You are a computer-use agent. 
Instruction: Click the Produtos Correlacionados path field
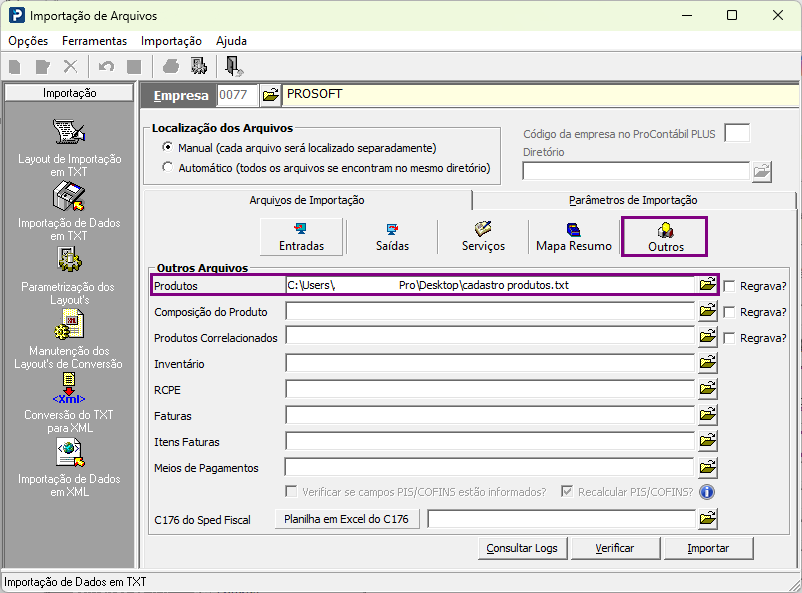coord(491,337)
